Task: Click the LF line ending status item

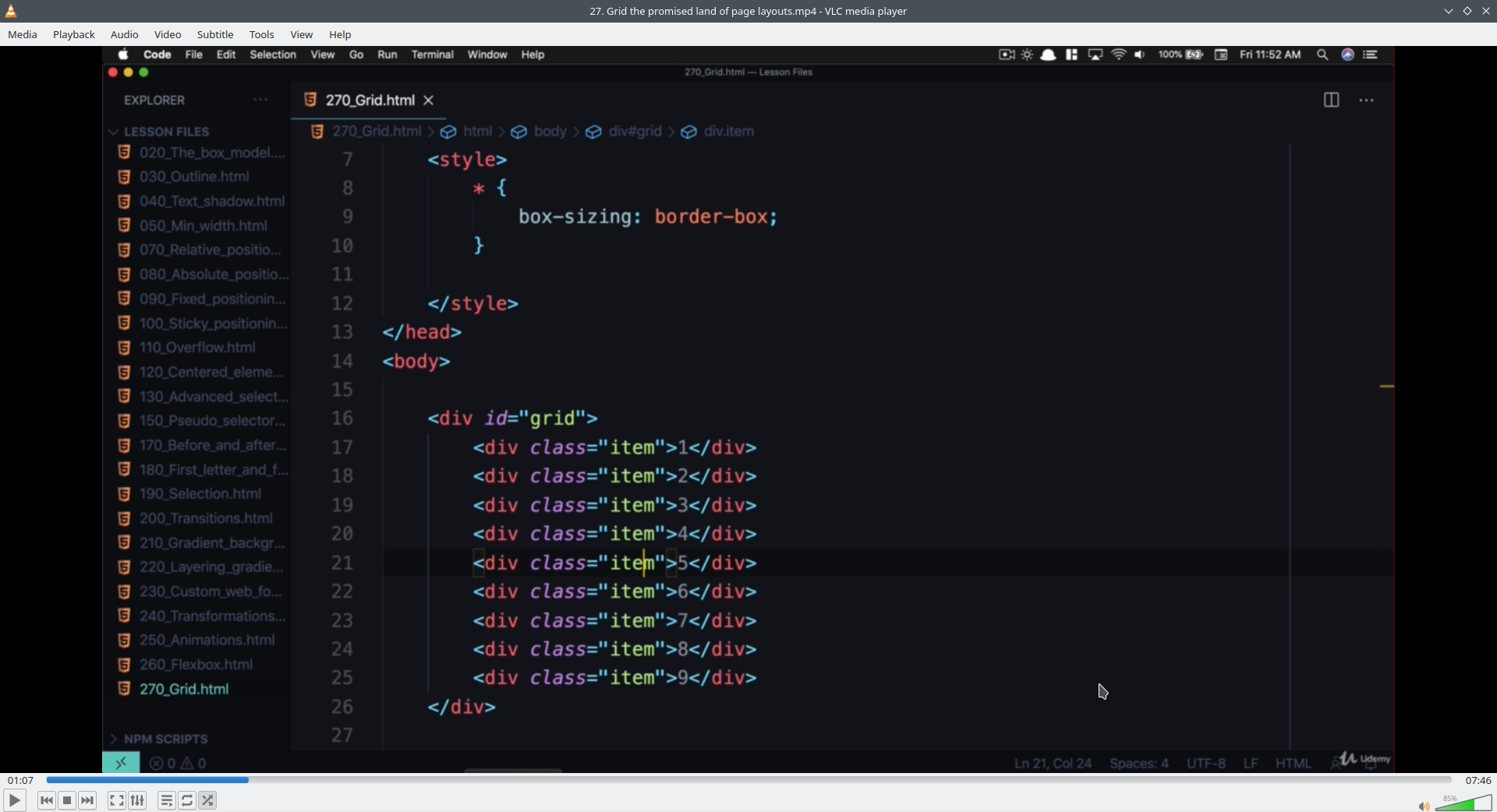Action: [x=1251, y=764]
